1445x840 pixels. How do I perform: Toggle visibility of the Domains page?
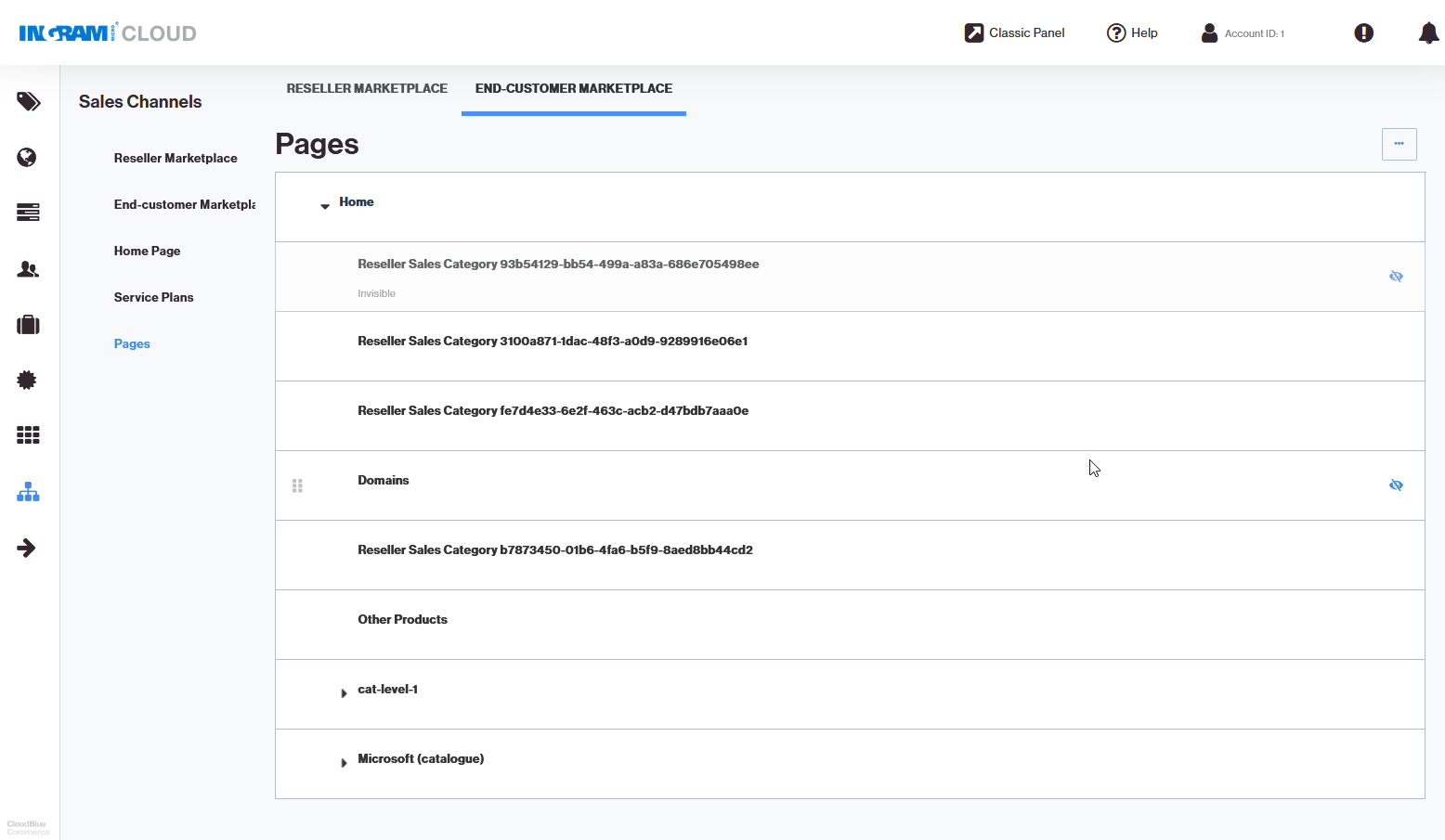click(x=1397, y=485)
